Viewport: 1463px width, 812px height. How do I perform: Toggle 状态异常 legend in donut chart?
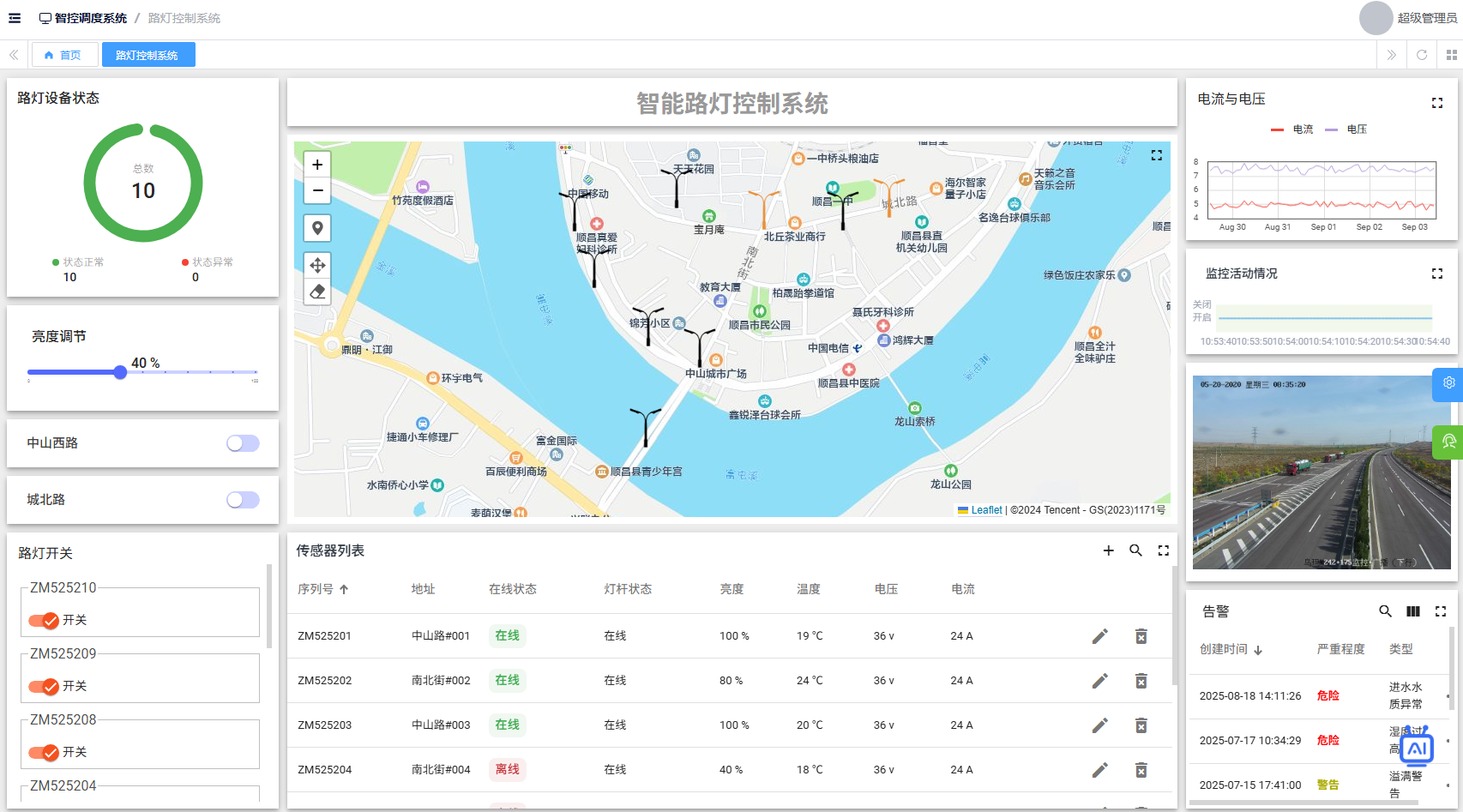208,262
